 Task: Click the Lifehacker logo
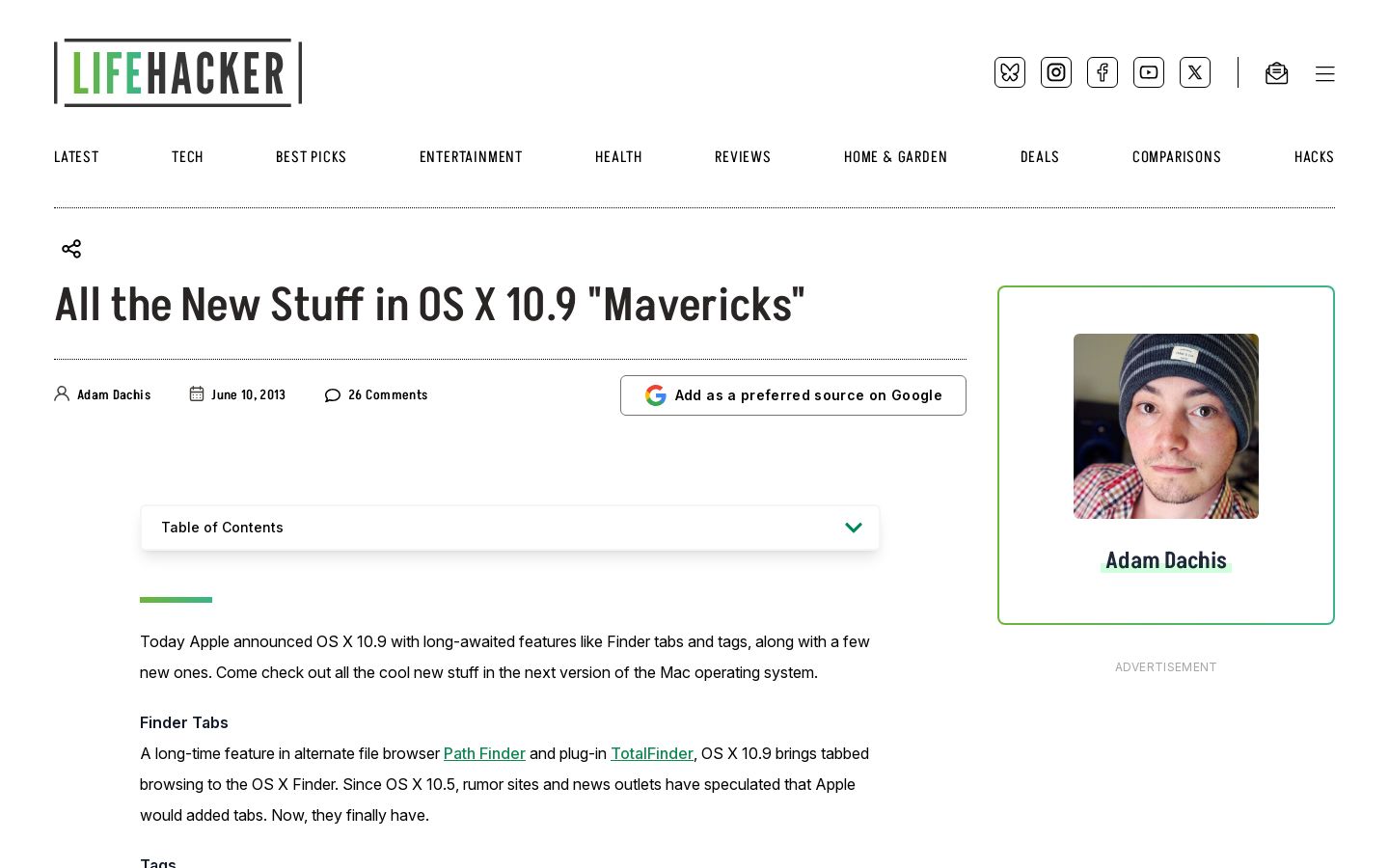178,72
